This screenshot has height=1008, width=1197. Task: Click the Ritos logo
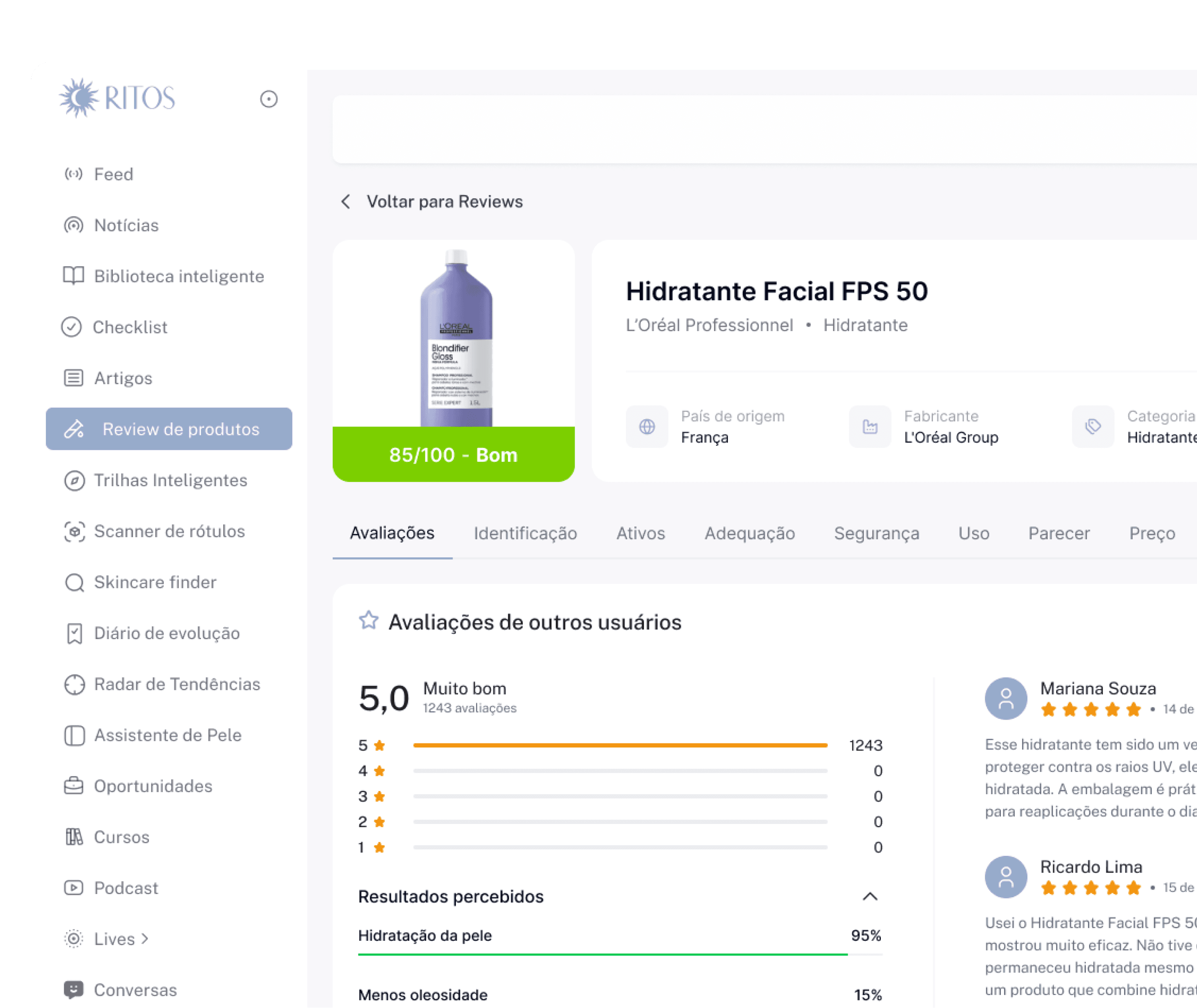pos(117,98)
